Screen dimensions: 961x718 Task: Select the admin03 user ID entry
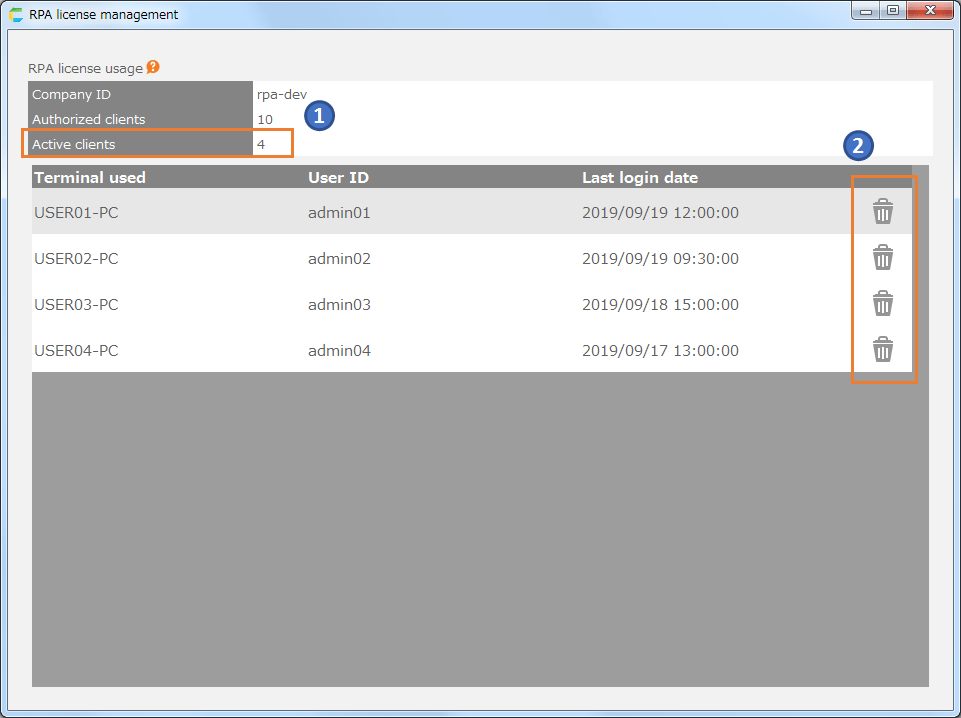point(339,304)
